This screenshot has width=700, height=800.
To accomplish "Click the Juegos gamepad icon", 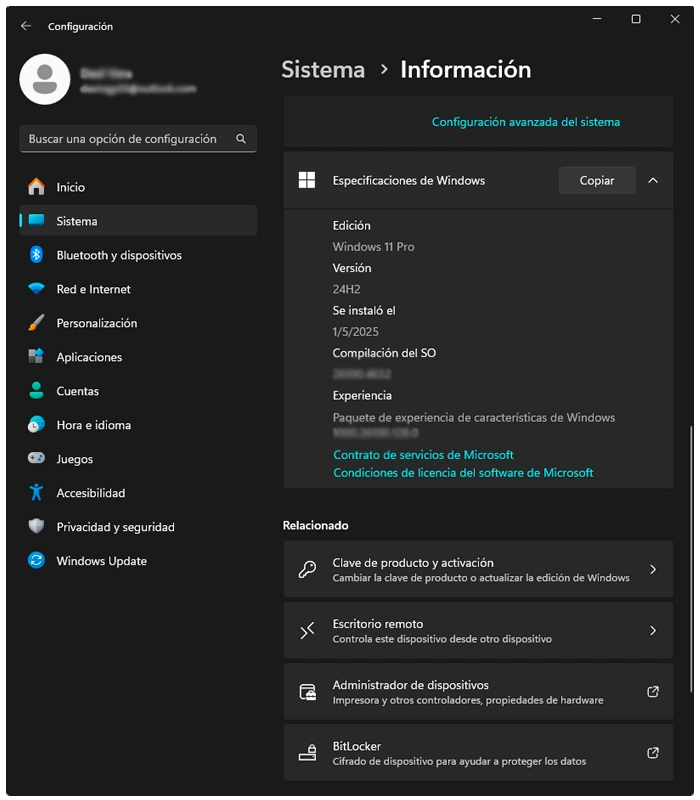I will coord(36,458).
